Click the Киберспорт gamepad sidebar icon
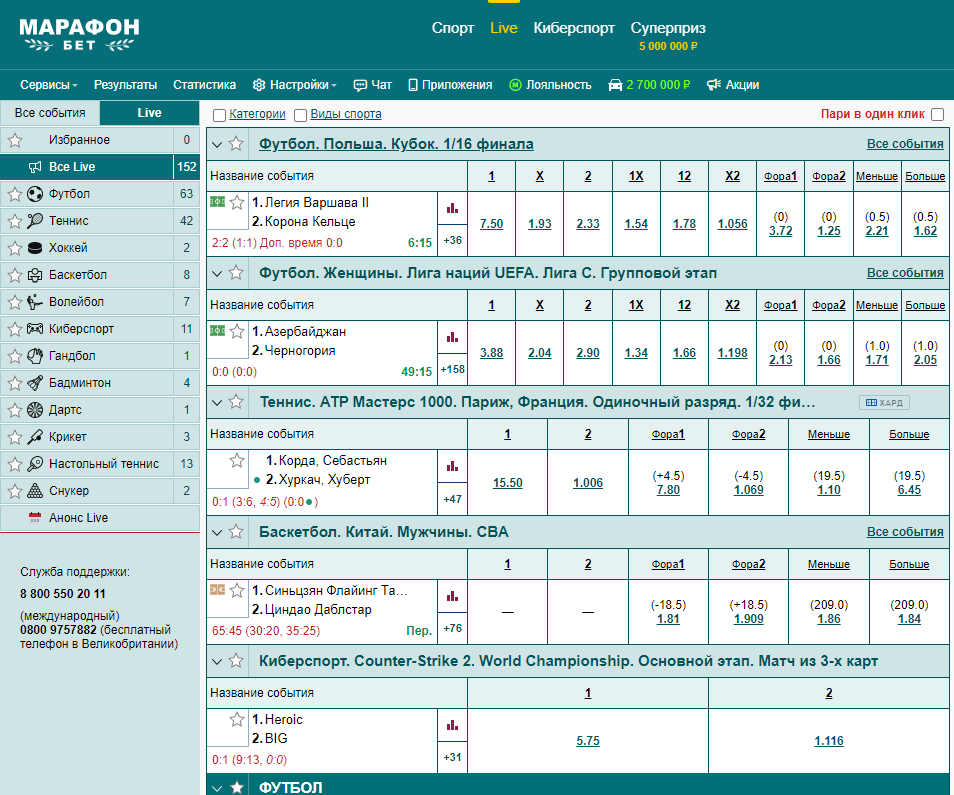The width and height of the screenshot is (954, 795). coord(35,329)
